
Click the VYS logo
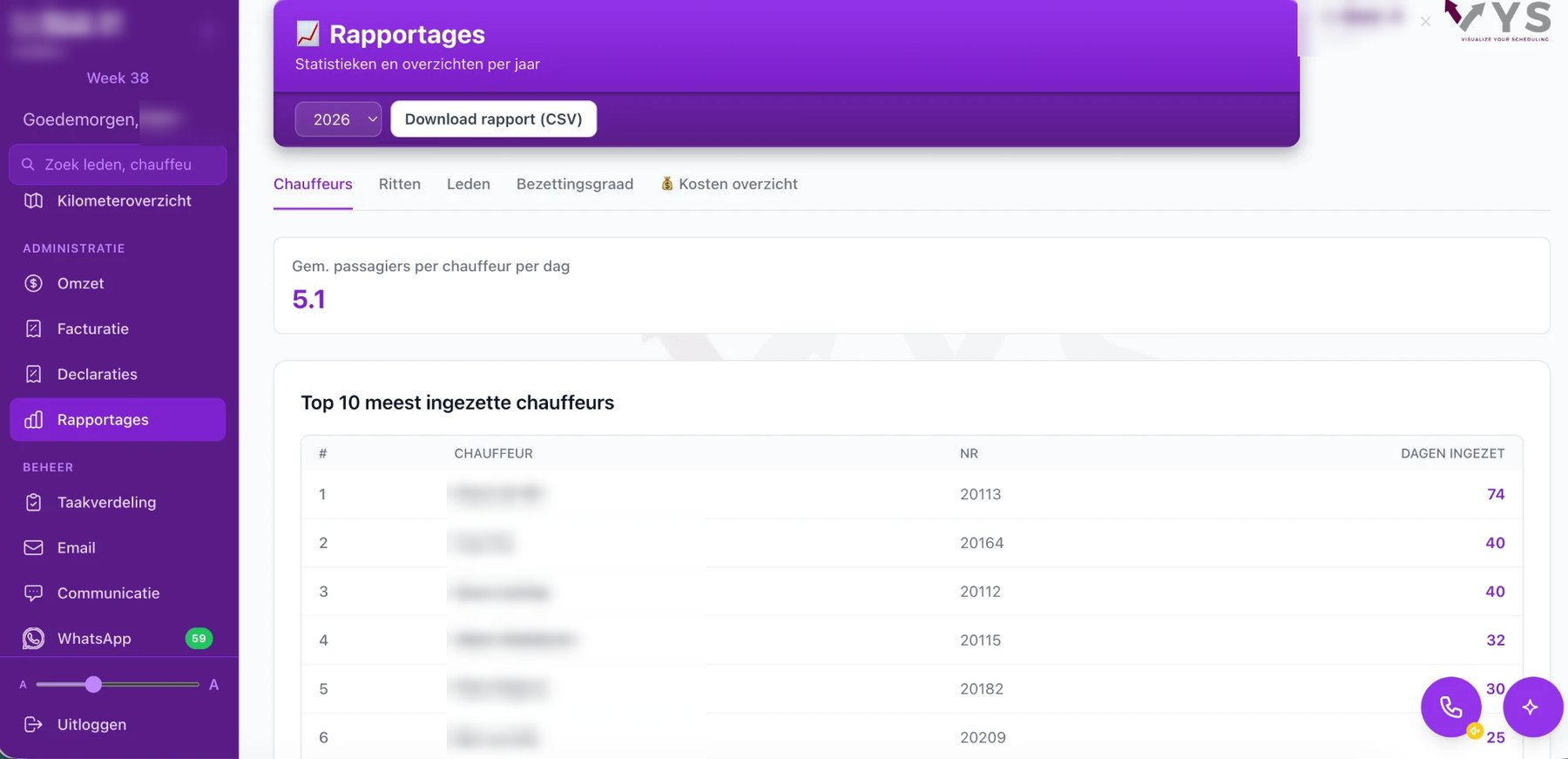(1498, 21)
